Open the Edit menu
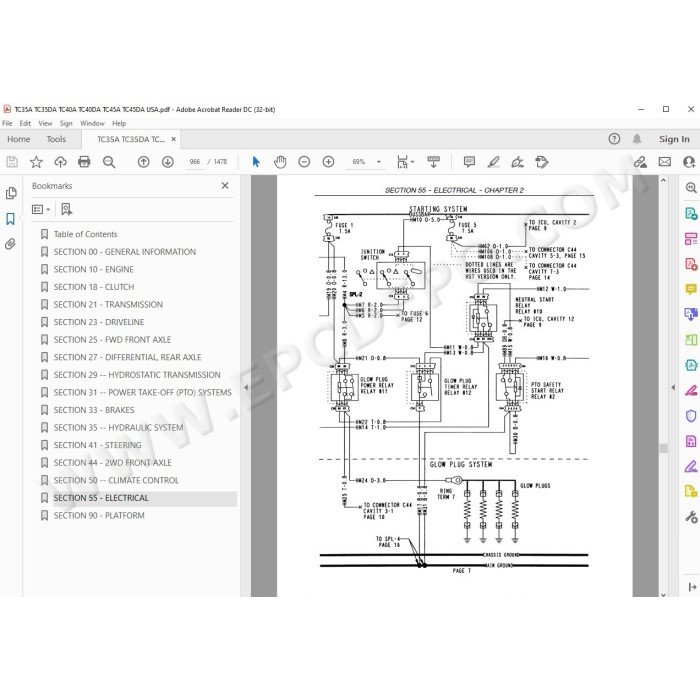Screen dimensions: 700x700 (25, 123)
